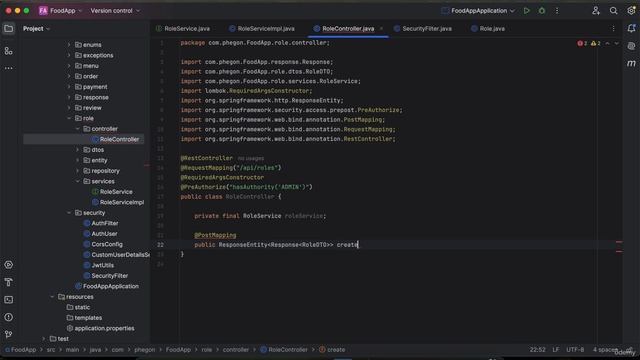The height and width of the screenshot is (360, 640).
Task: Click line 22 in editor gutter
Action: click(x=160, y=245)
